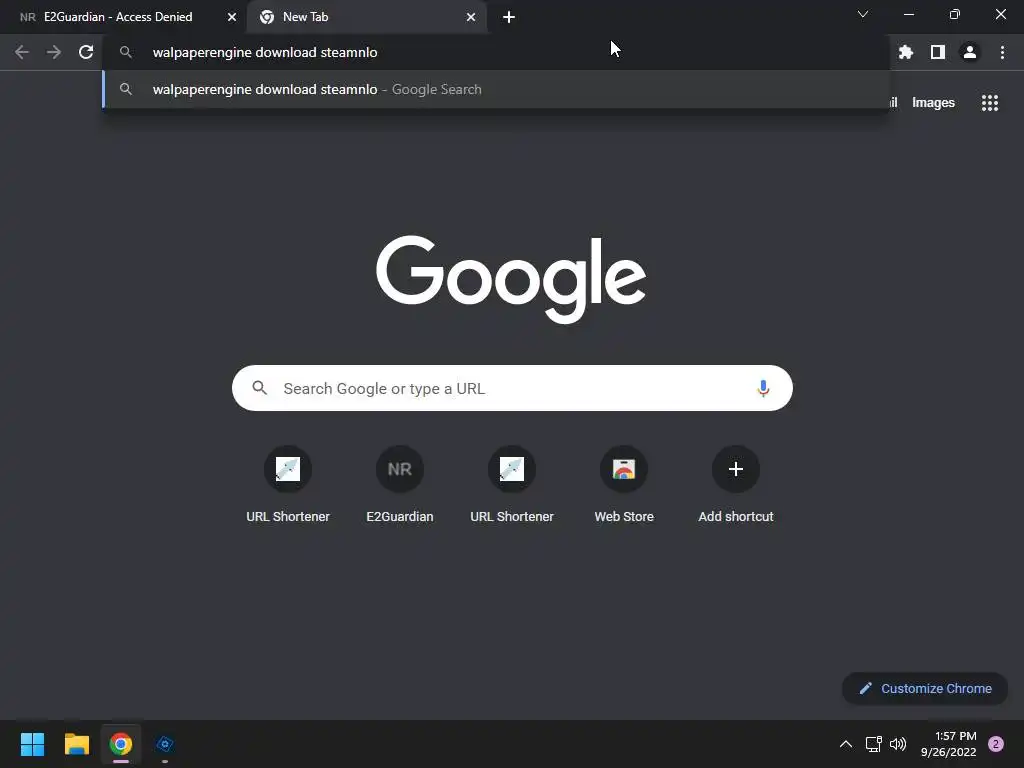Click the Chrome icon in the taskbar
1024x768 pixels.
click(121, 744)
